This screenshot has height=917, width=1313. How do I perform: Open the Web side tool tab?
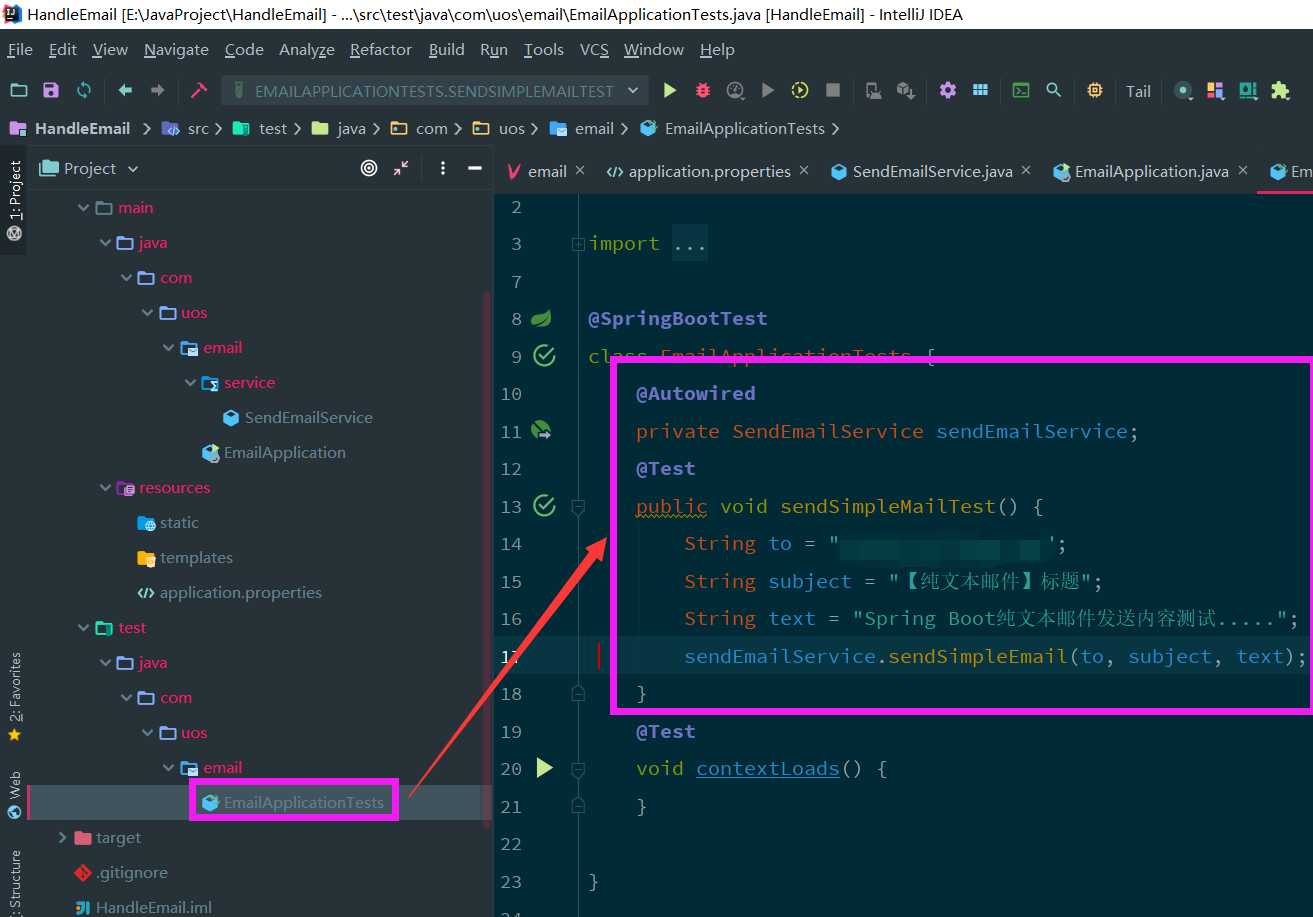click(x=14, y=794)
